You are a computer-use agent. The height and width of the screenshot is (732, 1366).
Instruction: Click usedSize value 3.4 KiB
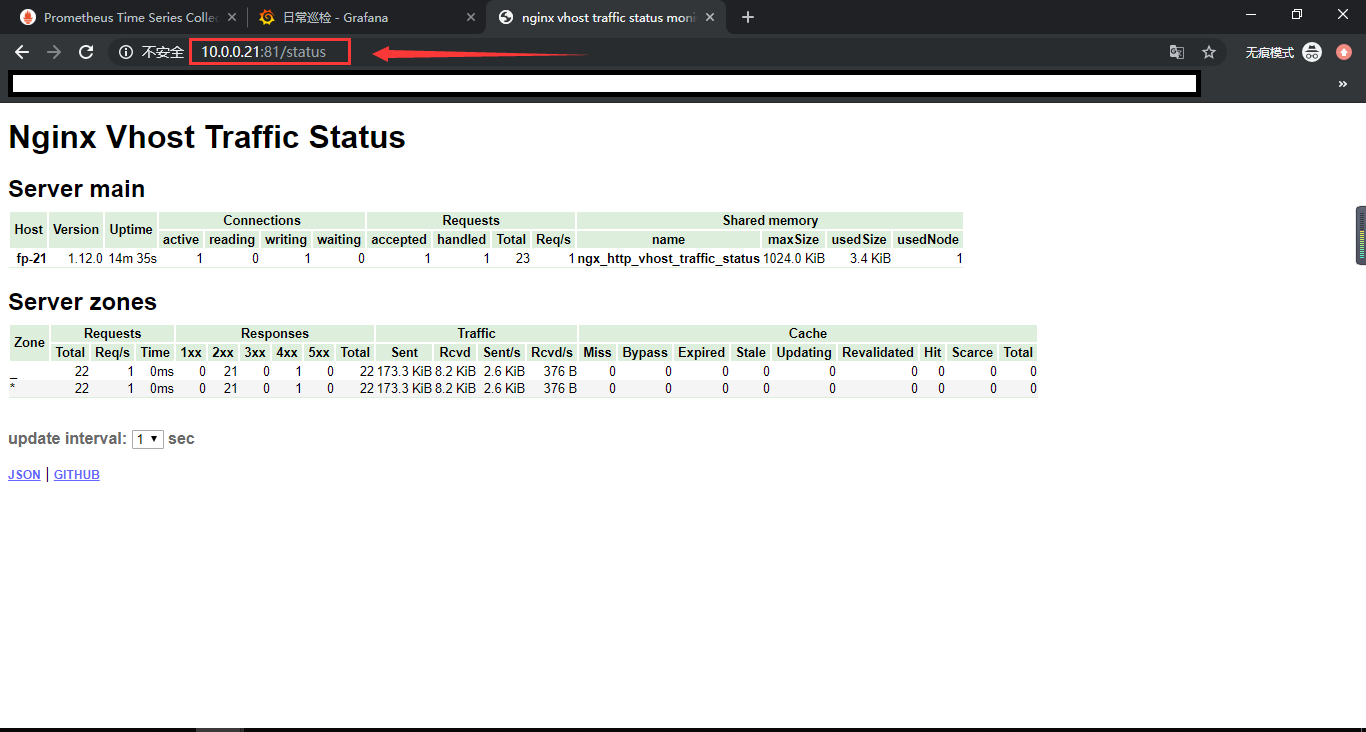[869, 258]
